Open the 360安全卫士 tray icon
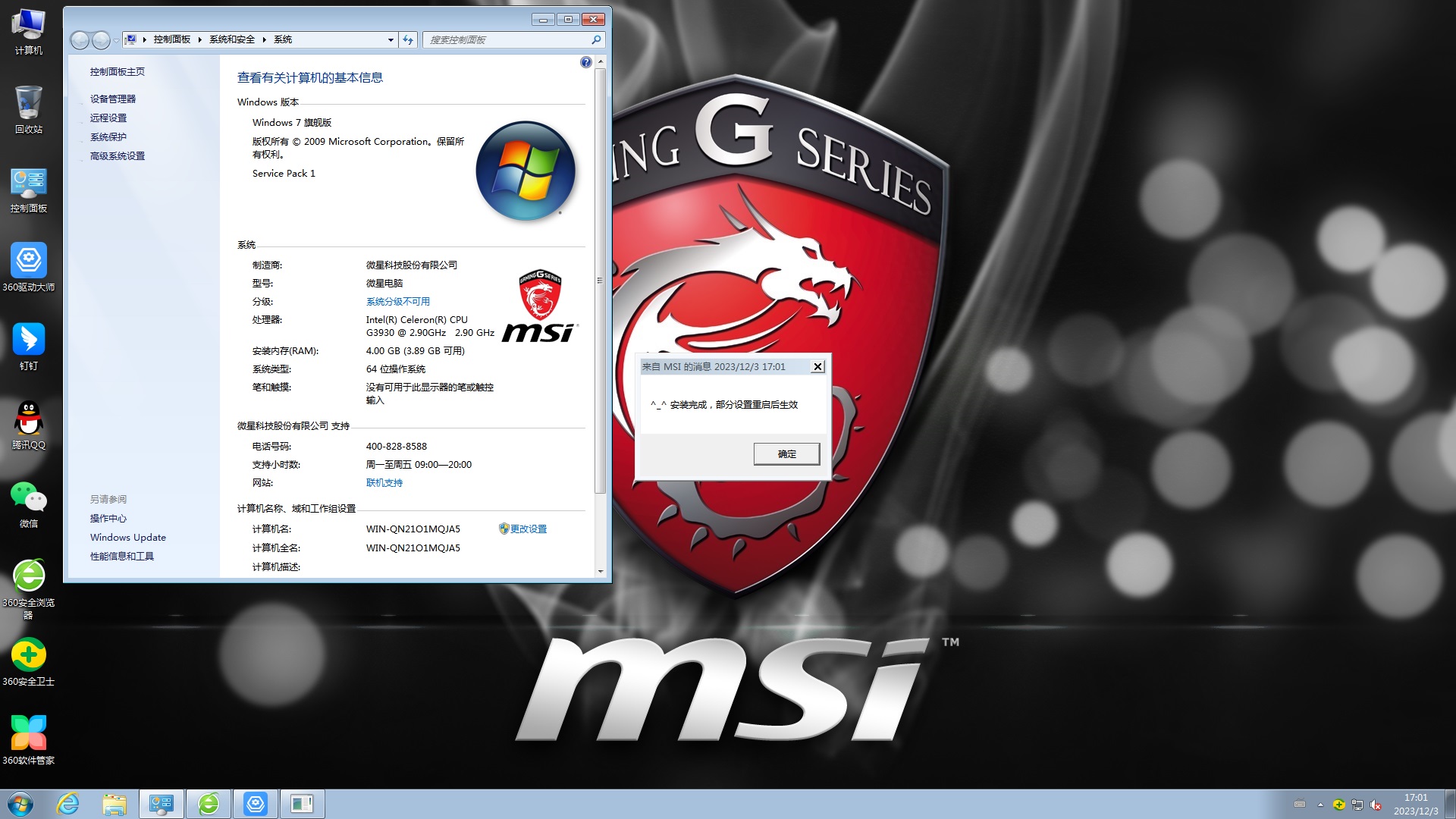Viewport: 1456px width, 819px height. (x=1339, y=805)
